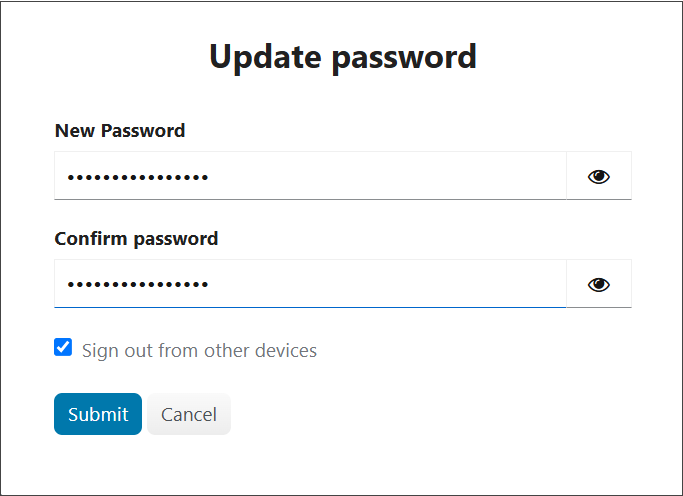The image size is (683, 496).
Task: Click the 'New Password' field label
Action: [x=120, y=131]
